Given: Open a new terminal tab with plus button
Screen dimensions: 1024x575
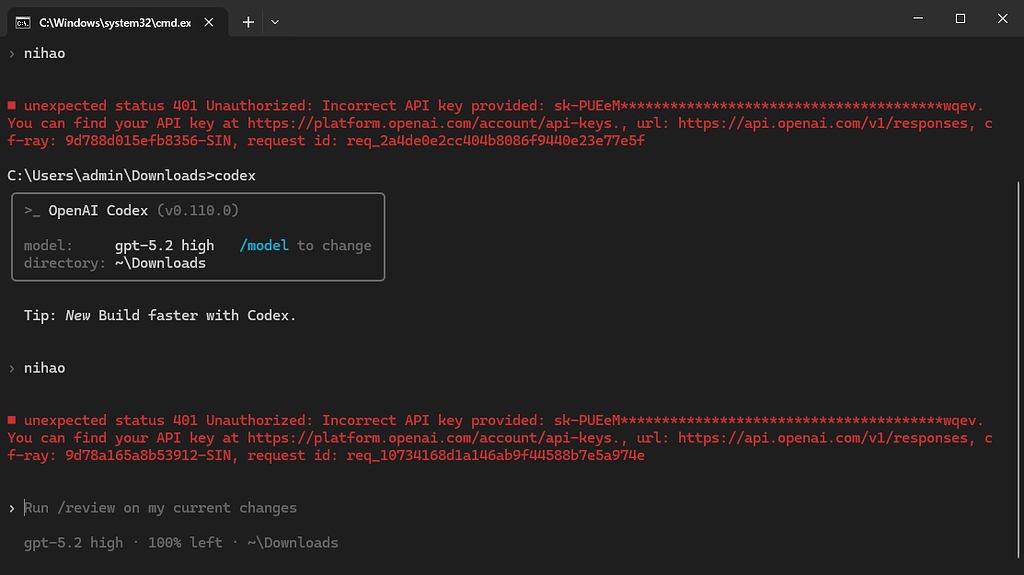Looking at the screenshot, I should pyautogui.click(x=248, y=22).
